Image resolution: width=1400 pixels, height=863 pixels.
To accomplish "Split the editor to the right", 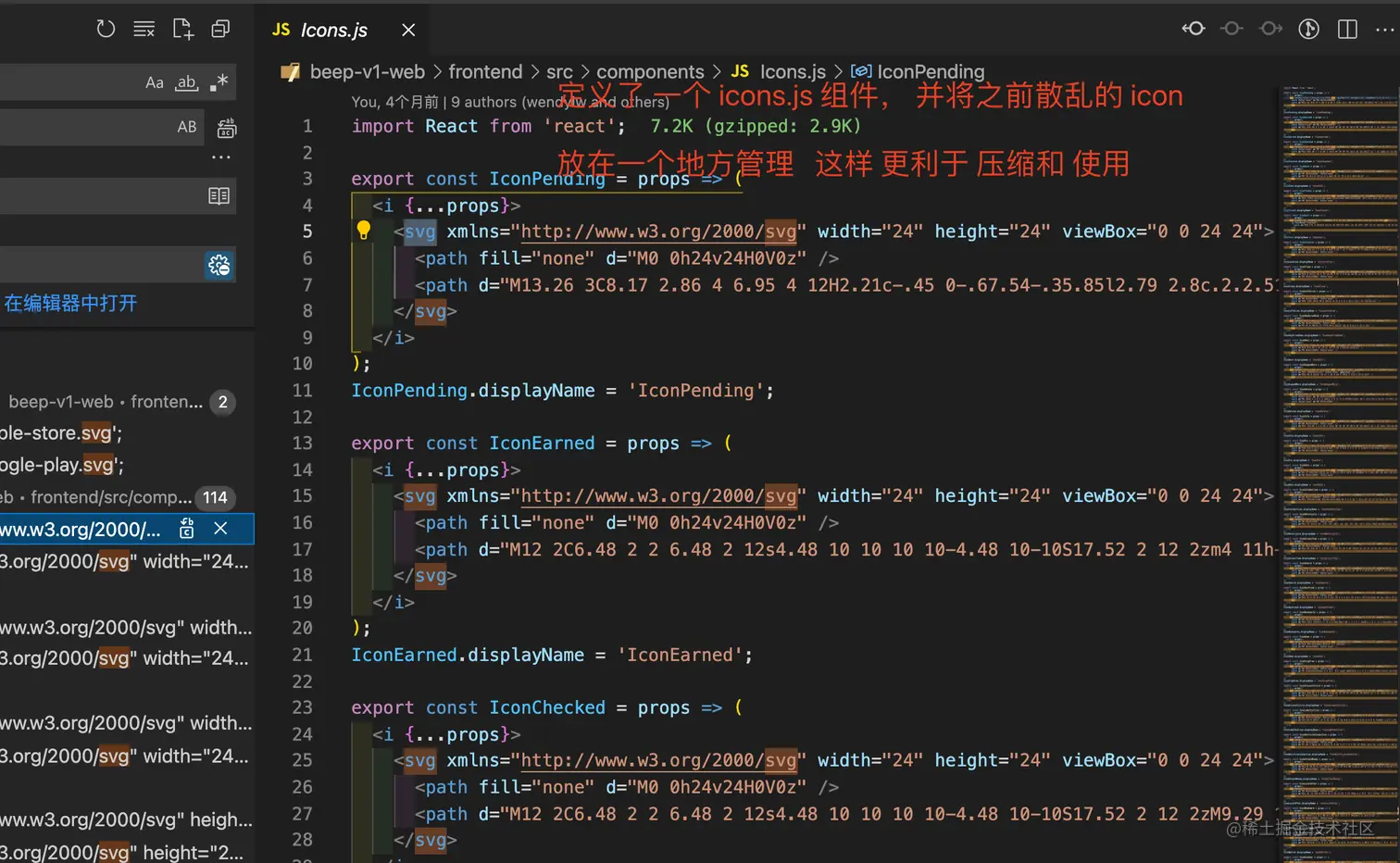I will pyautogui.click(x=1347, y=29).
